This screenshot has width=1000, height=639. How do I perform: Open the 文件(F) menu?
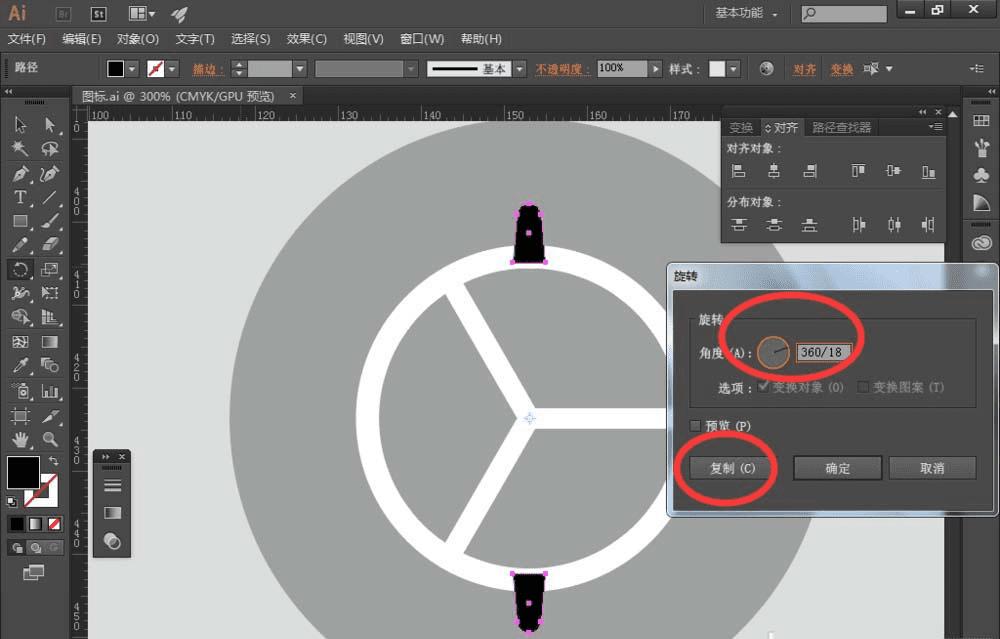[x=26, y=39]
